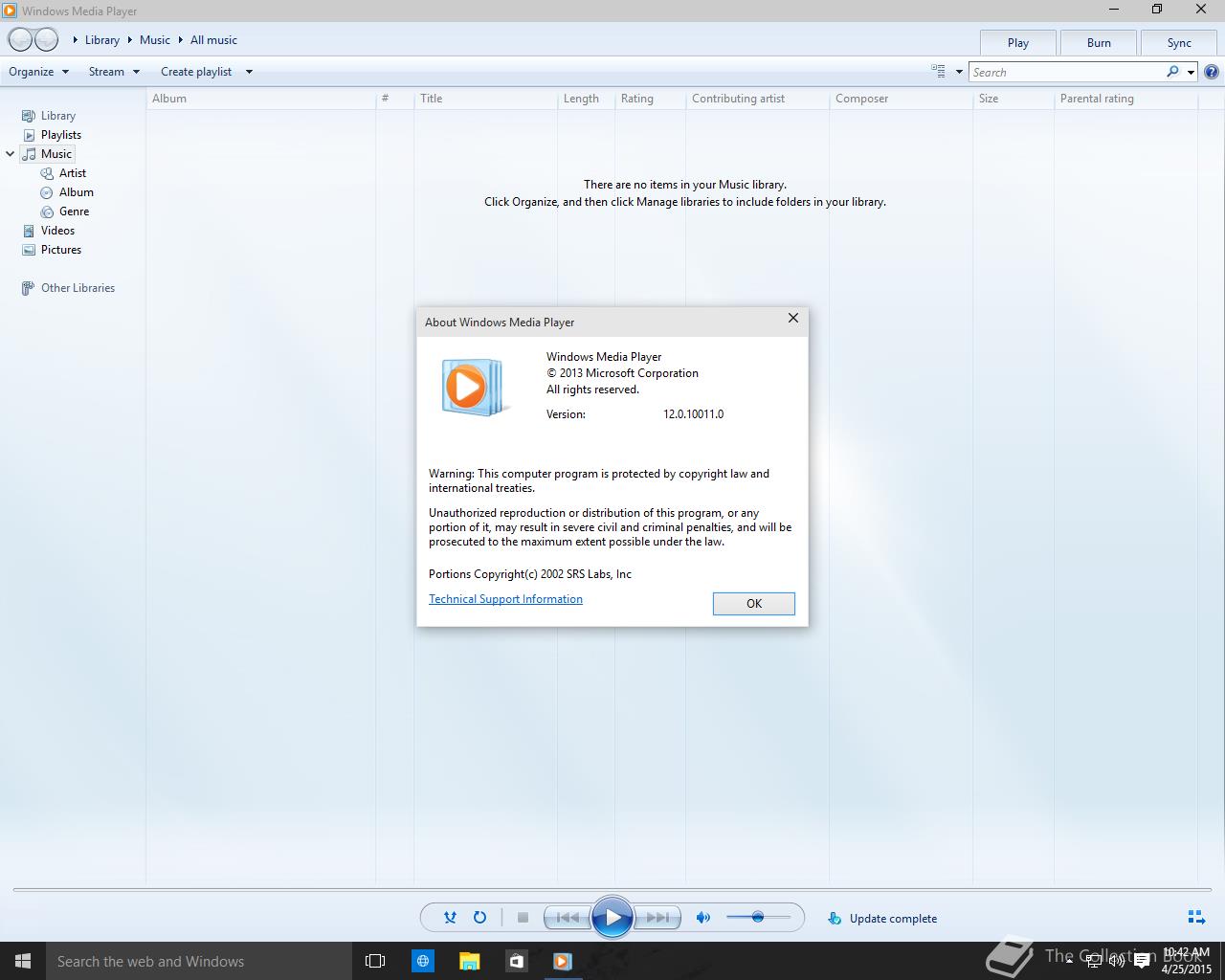Click the search magnifier icon
1225x980 pixels.
point(1172,72)
